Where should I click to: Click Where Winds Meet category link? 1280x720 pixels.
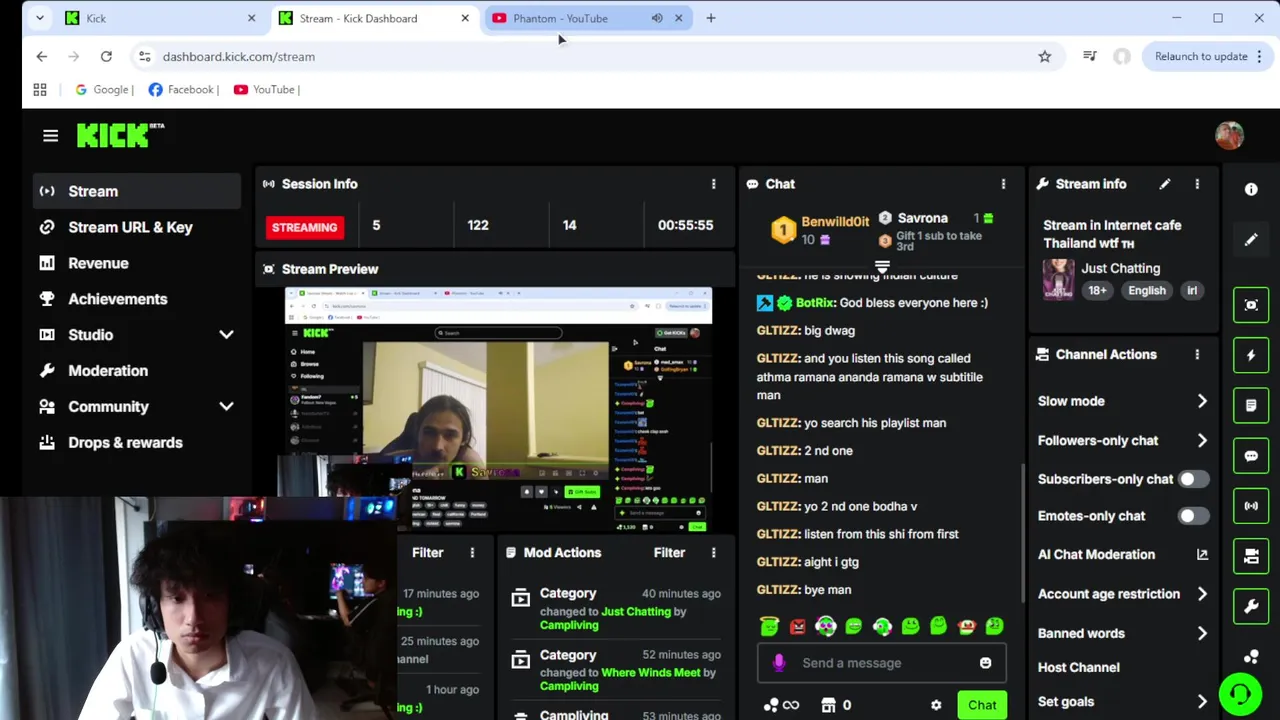point(651,673)
